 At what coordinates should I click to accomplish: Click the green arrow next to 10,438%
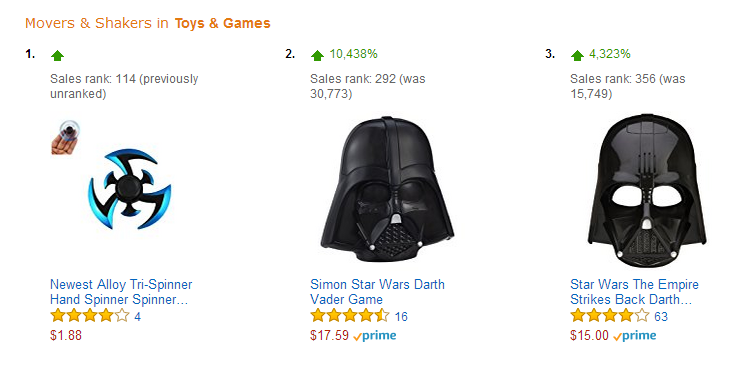click(317, 56)
